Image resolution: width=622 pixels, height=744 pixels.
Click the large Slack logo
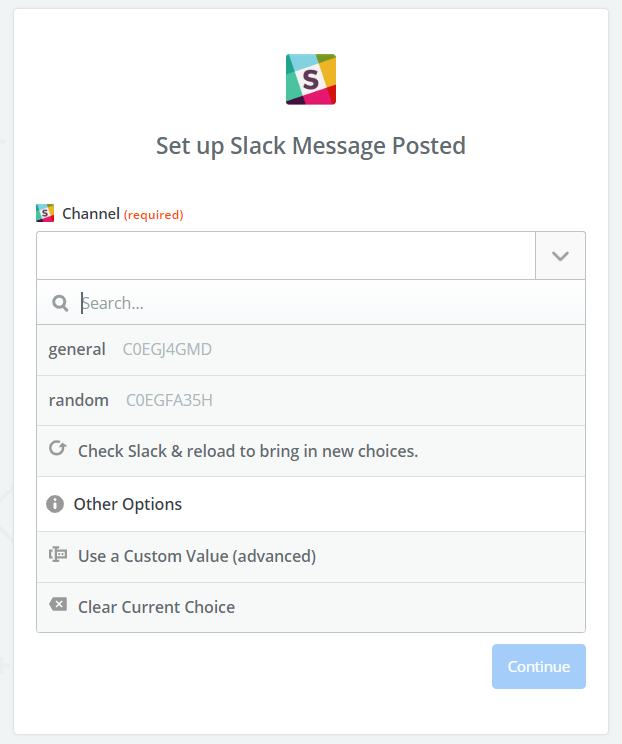[310, 79]
